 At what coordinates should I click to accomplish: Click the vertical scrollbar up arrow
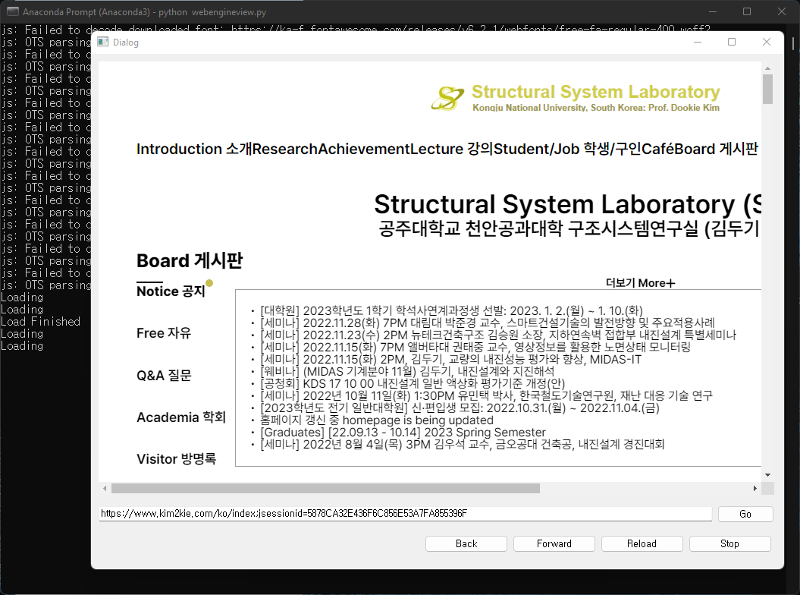pyautogui.click(x=767, y=68)
